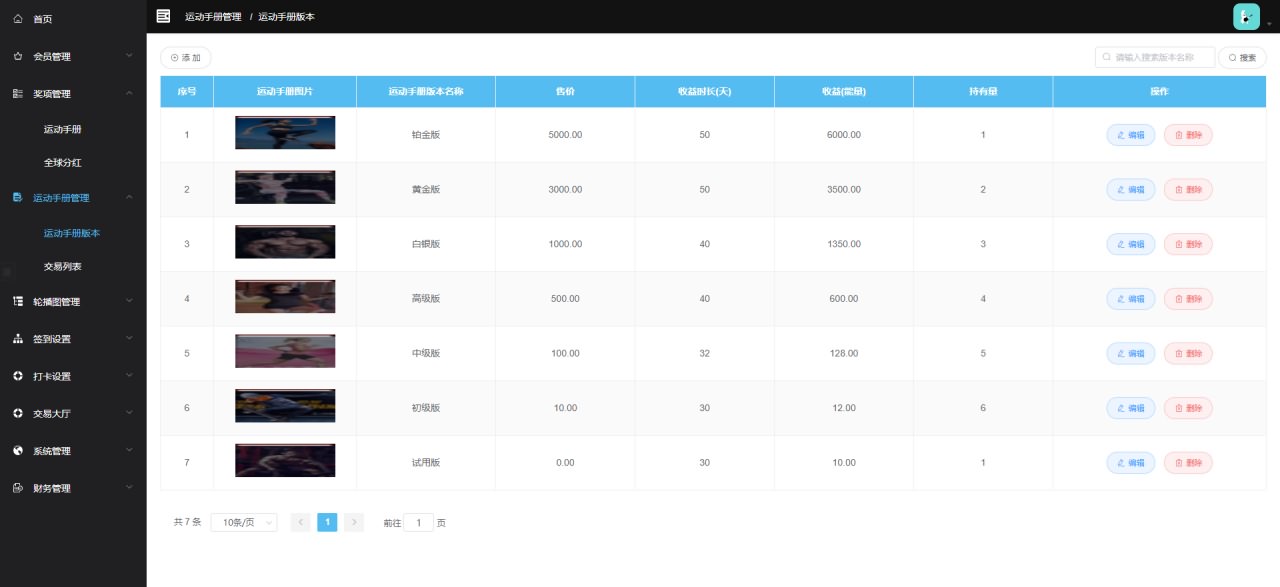Click the 打卡设置 sidebar icon
The width and height of the screenshot is (1280, 587).
pyautogui.click(x=18, y=376)
